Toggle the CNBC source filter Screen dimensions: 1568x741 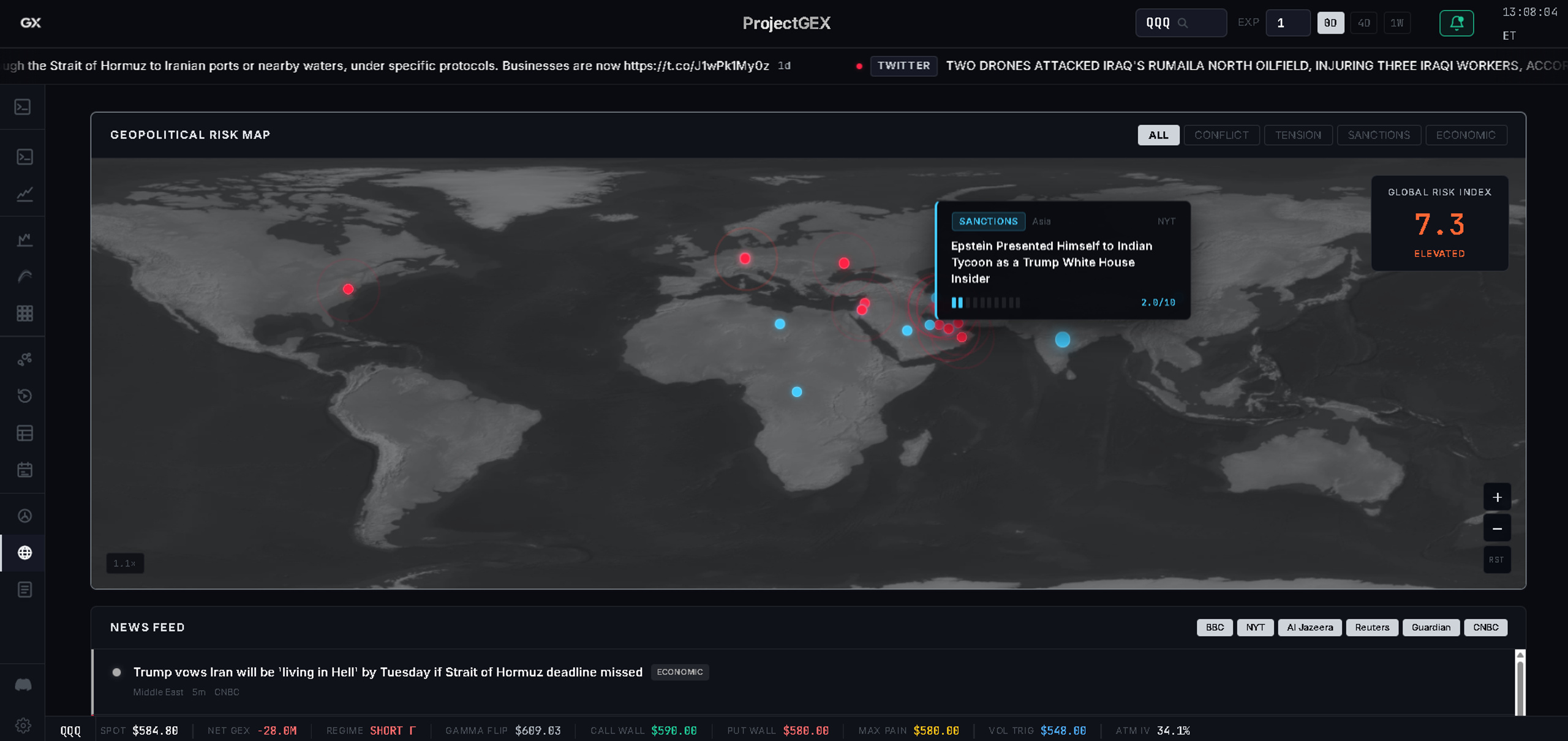coord(1485,627)
